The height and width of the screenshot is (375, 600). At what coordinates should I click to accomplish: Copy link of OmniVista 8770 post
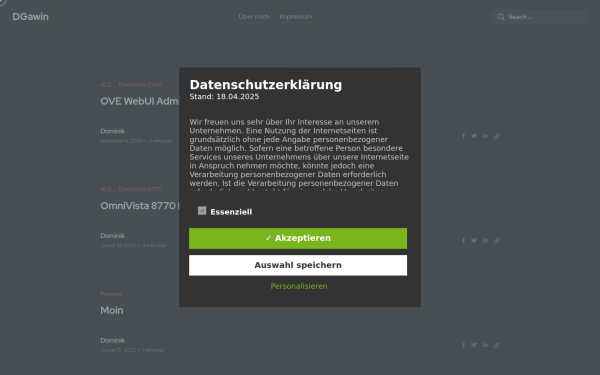click(496, 240)
